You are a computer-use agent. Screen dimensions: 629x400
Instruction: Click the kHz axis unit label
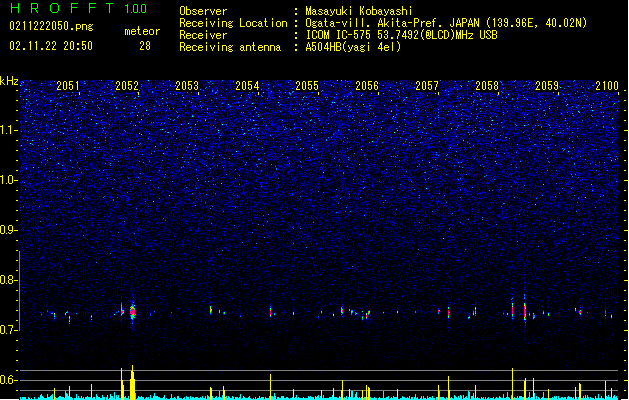[x=9, y=81]
